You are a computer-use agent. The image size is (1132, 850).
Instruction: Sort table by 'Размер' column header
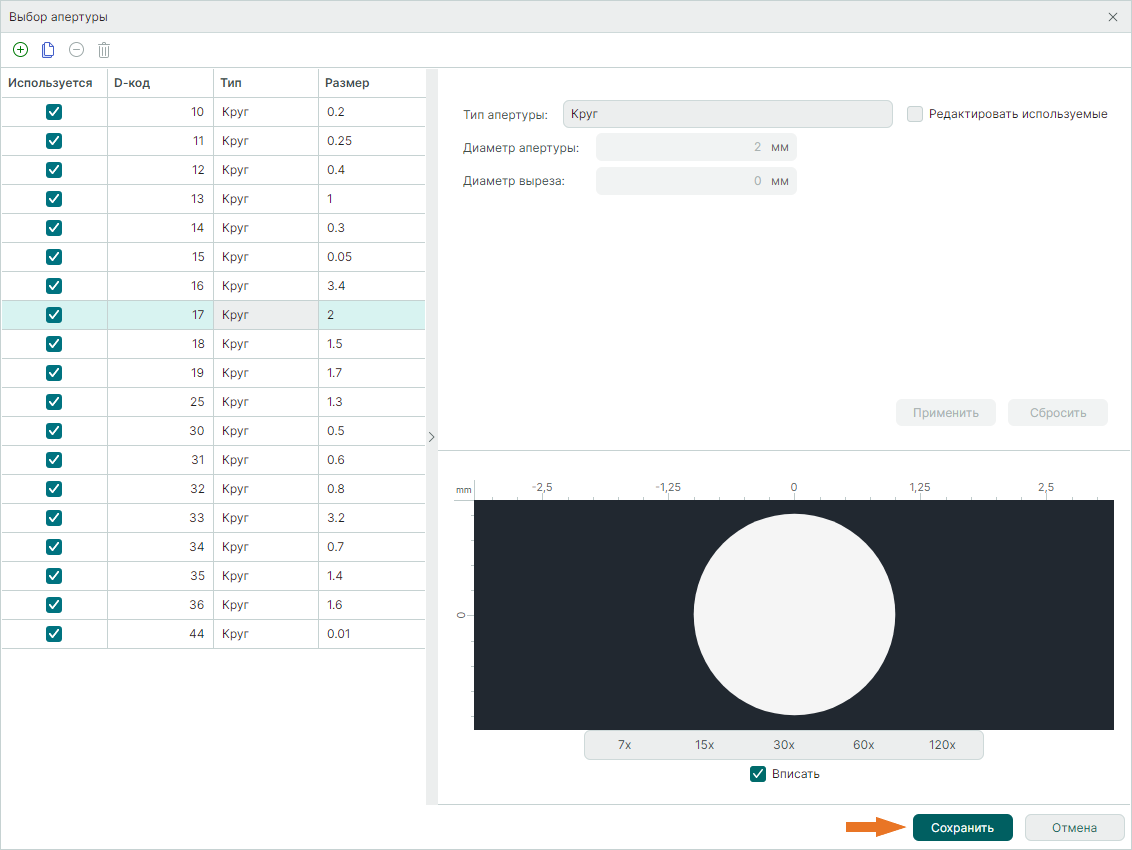click(x=370, y=83)
